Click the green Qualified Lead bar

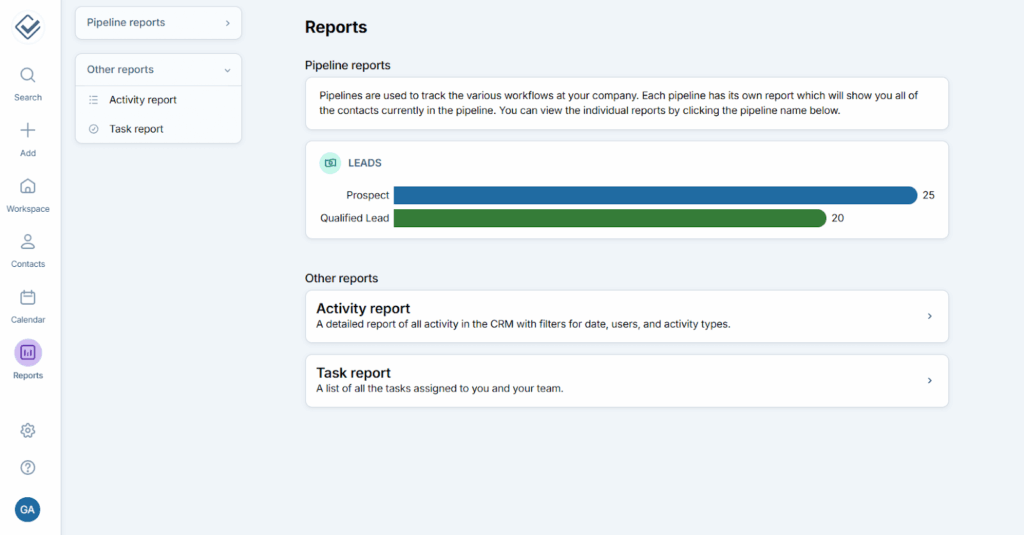pos(609,218)
